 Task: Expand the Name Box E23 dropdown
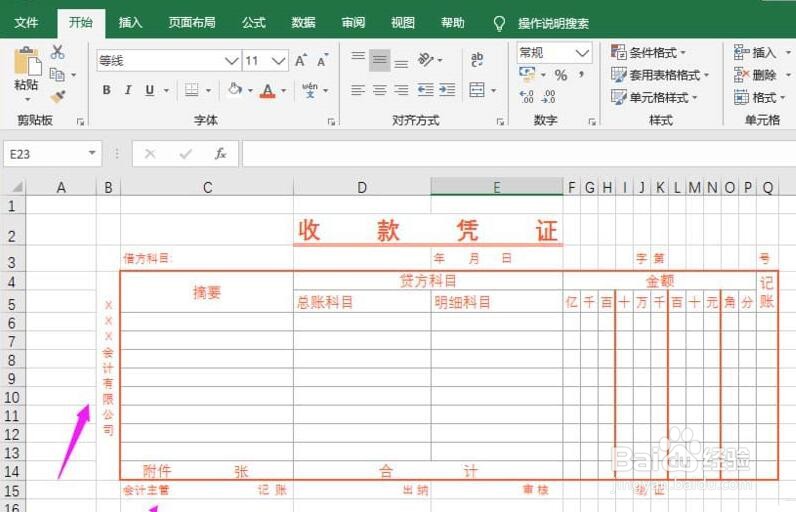[92, 153]
